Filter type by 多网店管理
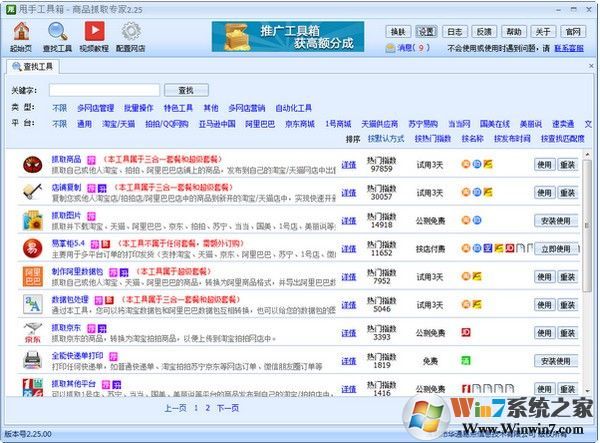The width and height of the screenshot is (600, 443). [x=96, y=108]
